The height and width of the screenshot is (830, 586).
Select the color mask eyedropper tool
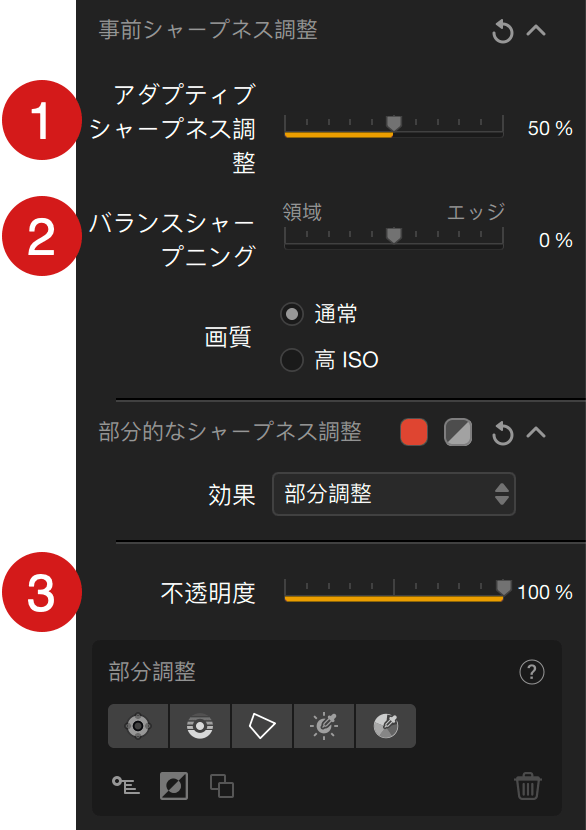tap(386, 726)
